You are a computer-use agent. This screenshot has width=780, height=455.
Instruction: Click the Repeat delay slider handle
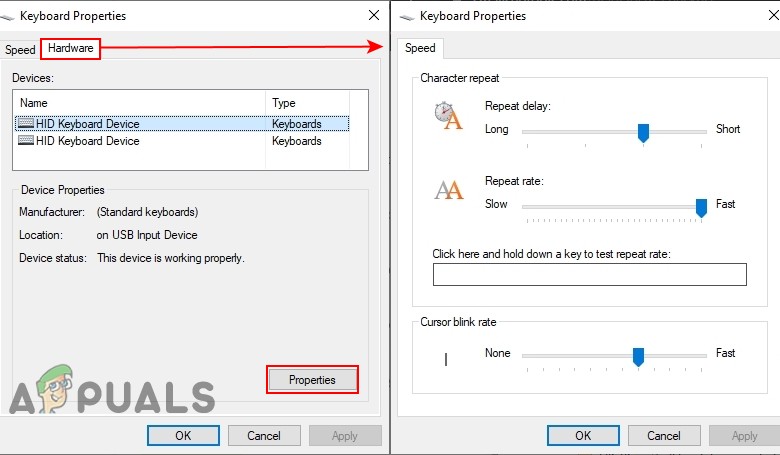click(x=643, y=133)
